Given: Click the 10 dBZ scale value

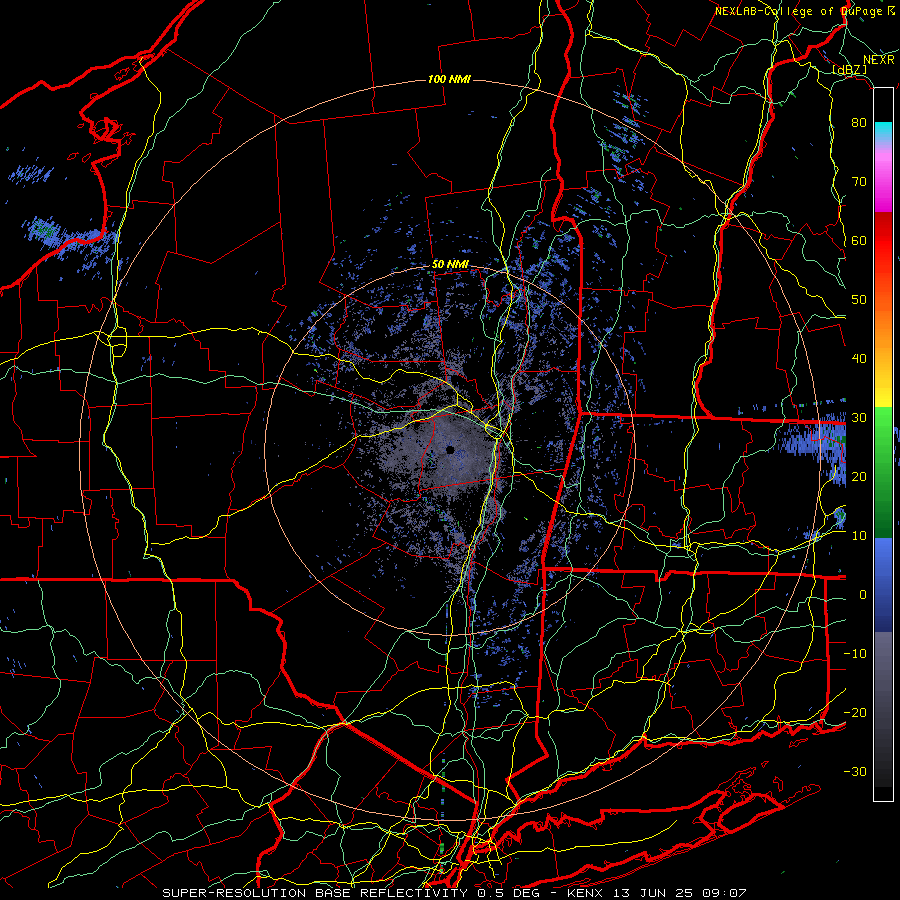Looking at the screenshot, I should coord(859,536).
